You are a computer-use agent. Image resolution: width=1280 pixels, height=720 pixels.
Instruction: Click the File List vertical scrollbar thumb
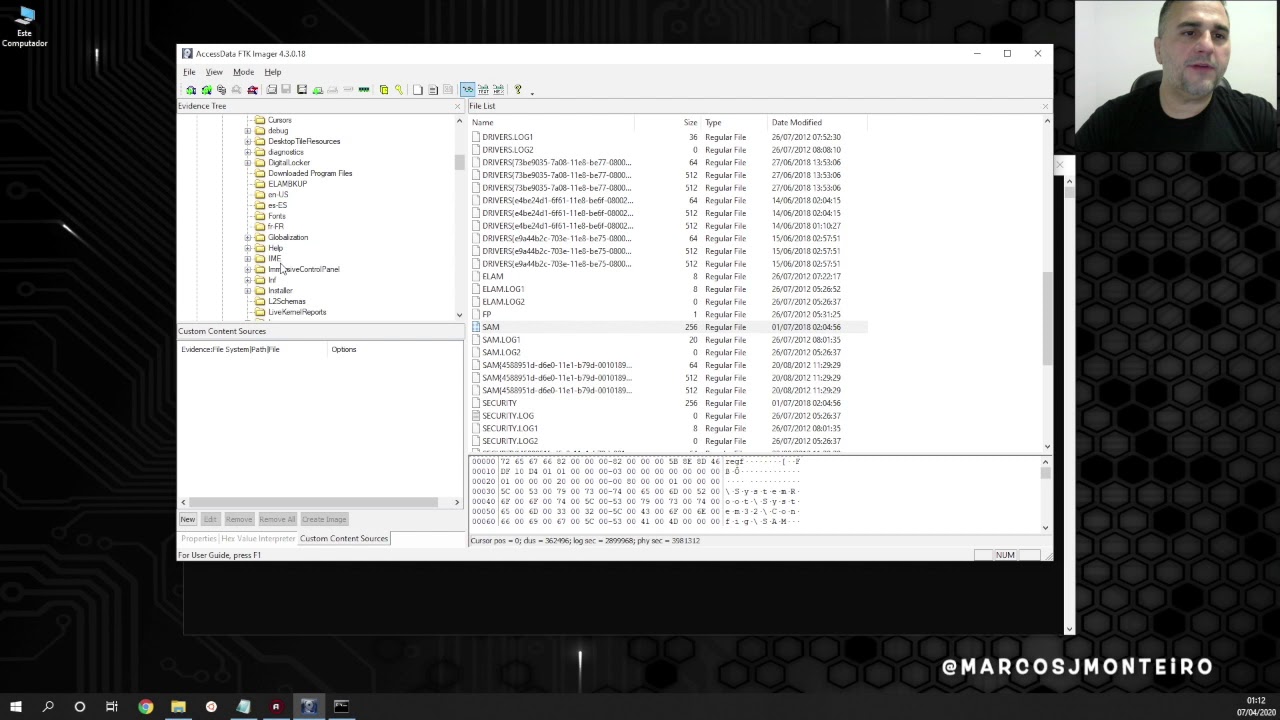1047,320
